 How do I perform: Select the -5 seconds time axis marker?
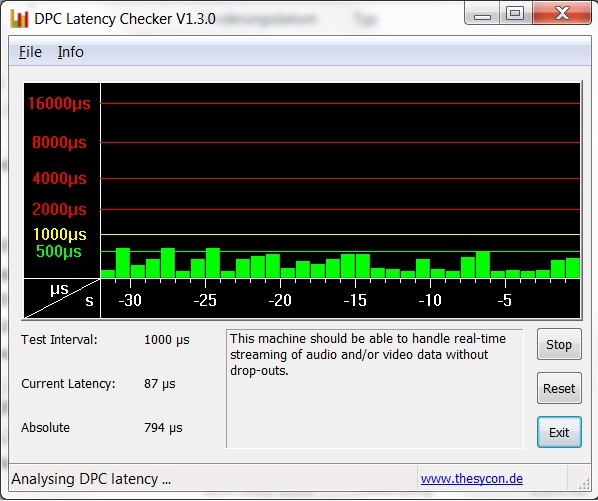(x=505, y=300)
